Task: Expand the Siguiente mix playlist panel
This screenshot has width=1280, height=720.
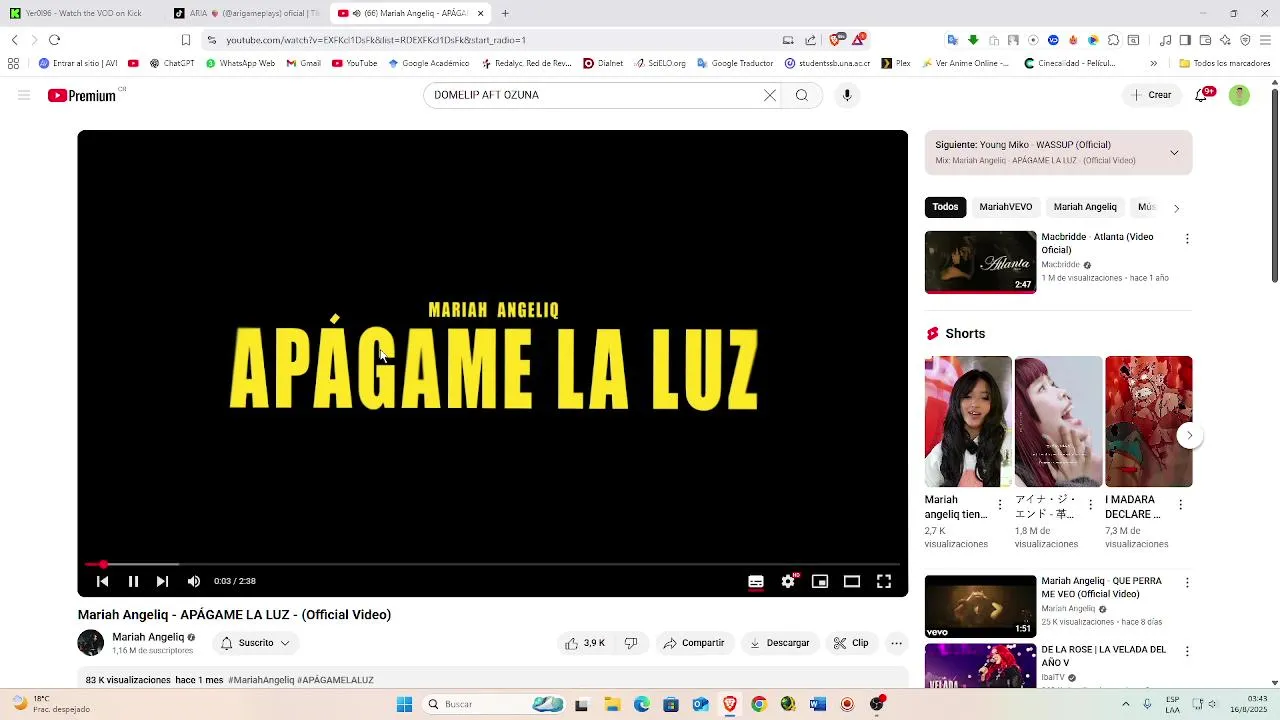Action: point(1174,153)
